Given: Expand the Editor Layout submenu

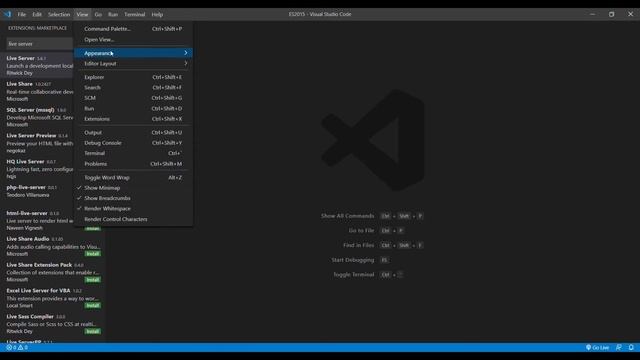Looking at the screenshot, I should pyautogui.click(x=133, y=64).
